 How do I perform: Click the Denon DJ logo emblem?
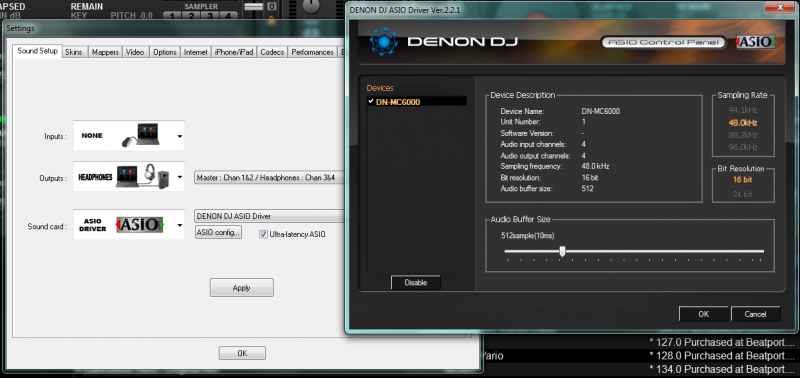pyautogui.click(x=384, y=41)
